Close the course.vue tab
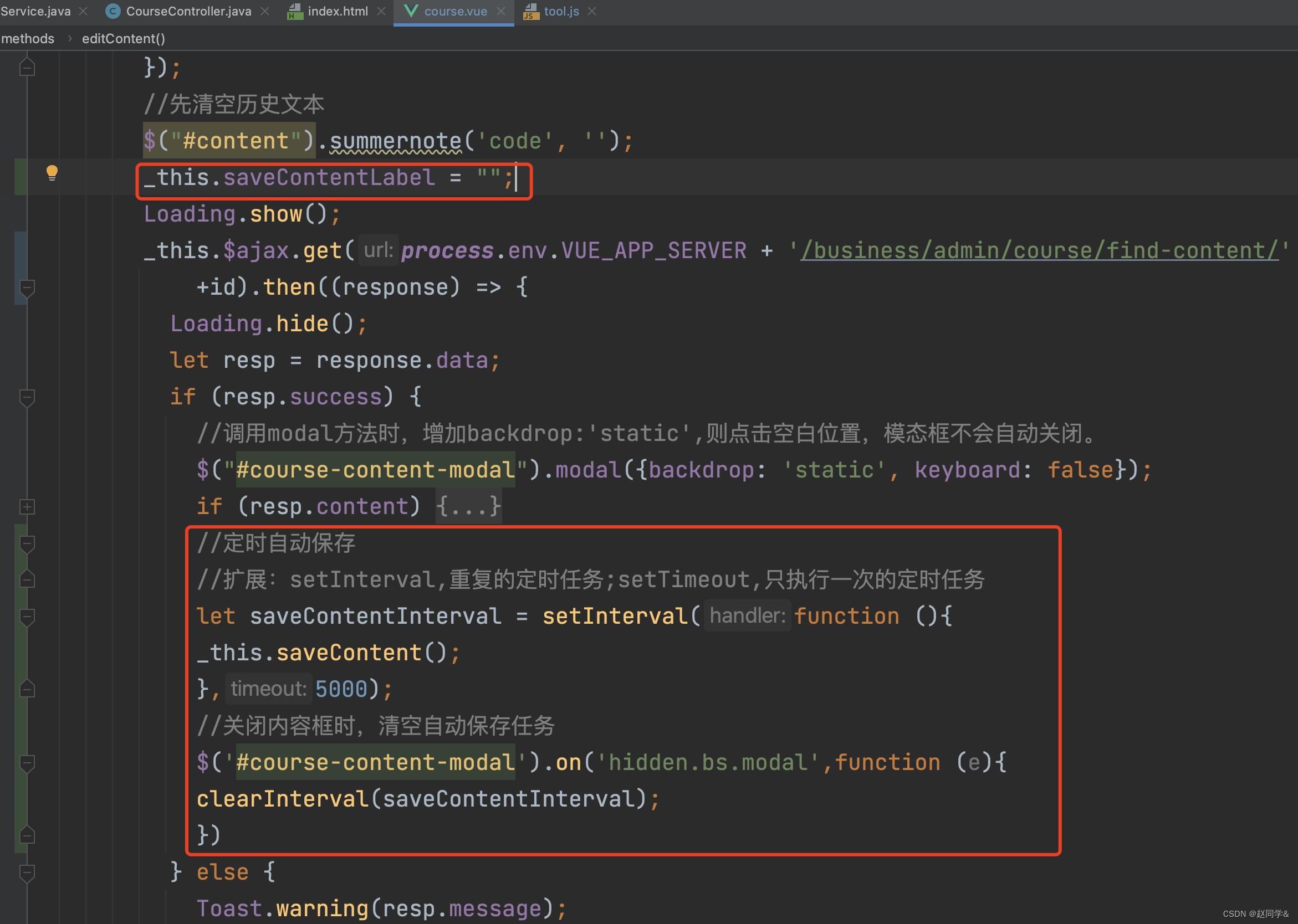Viewport: 1298px width, 924px height. pos(501,12)
